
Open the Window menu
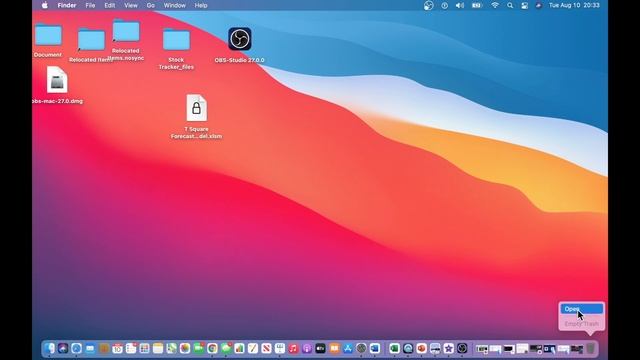click(x=174, y=5)
